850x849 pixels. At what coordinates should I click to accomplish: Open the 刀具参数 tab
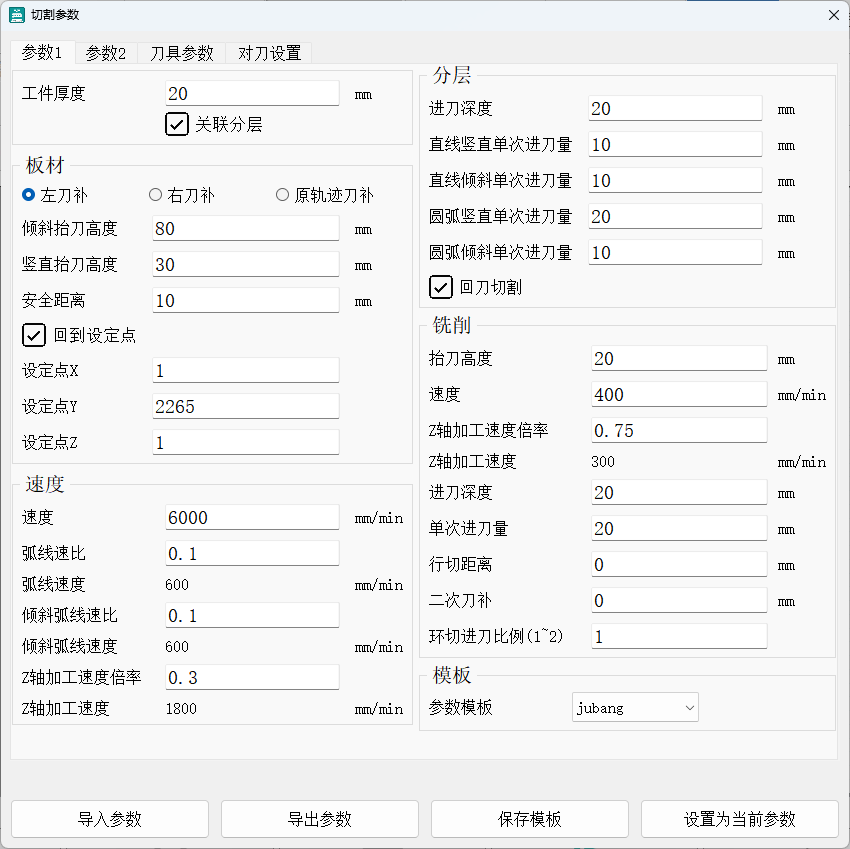pyautogui.click(x=182, y=54)
